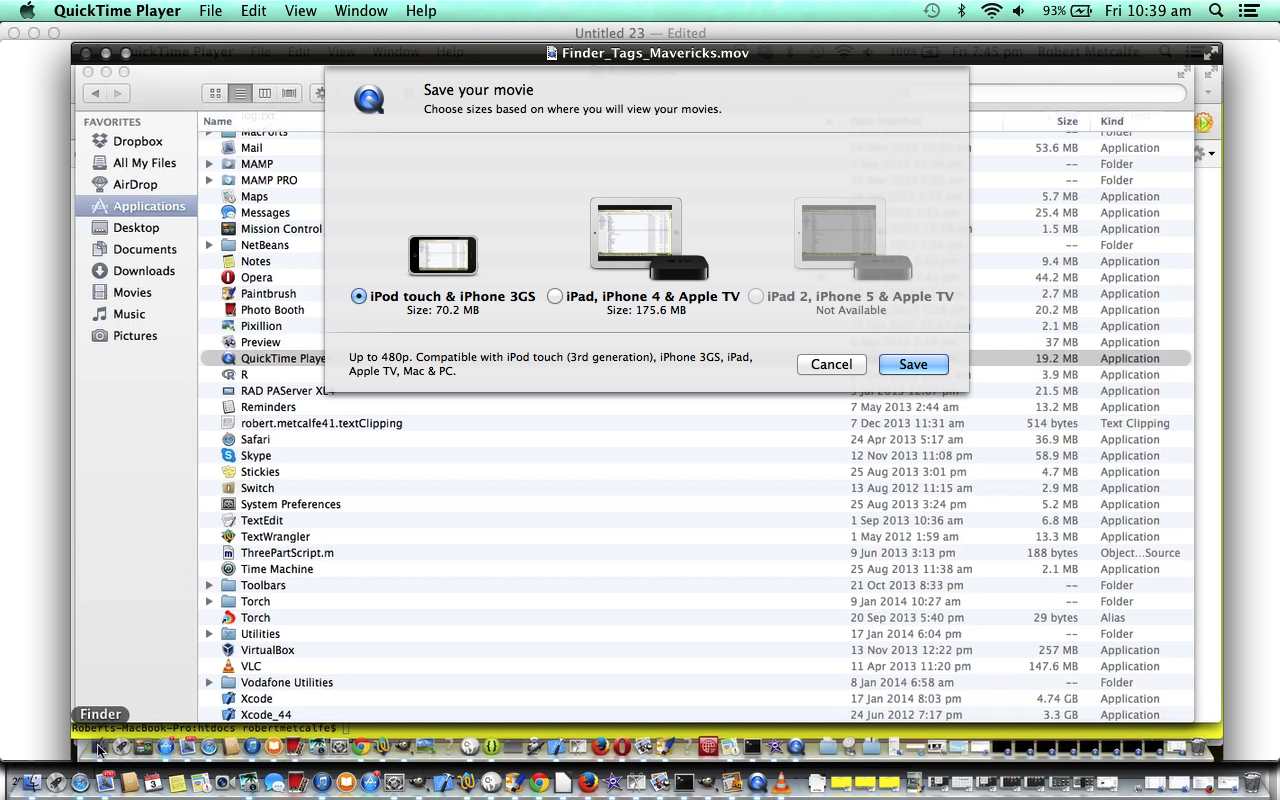1280x800 pixels.
Task: Switch Finder to icon view
Action: [215, 93]
